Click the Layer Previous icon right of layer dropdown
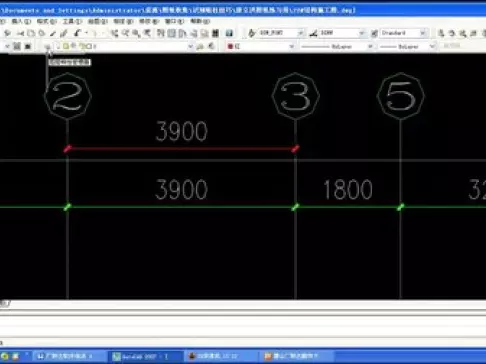This screenshot has width=486, height=364. point(211,46)
